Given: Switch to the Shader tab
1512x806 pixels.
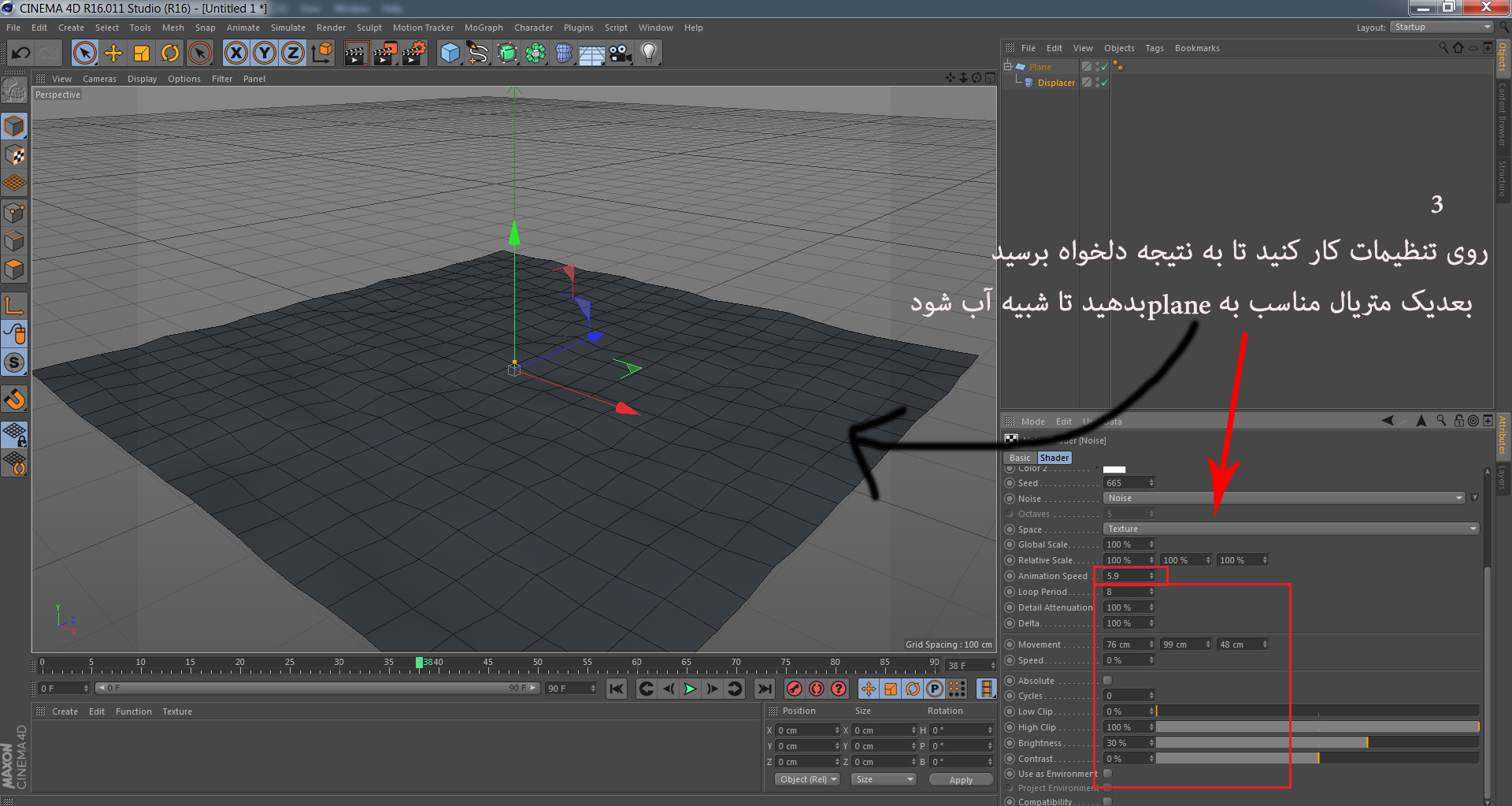Looking at the screenshot, I should 1054,458.
